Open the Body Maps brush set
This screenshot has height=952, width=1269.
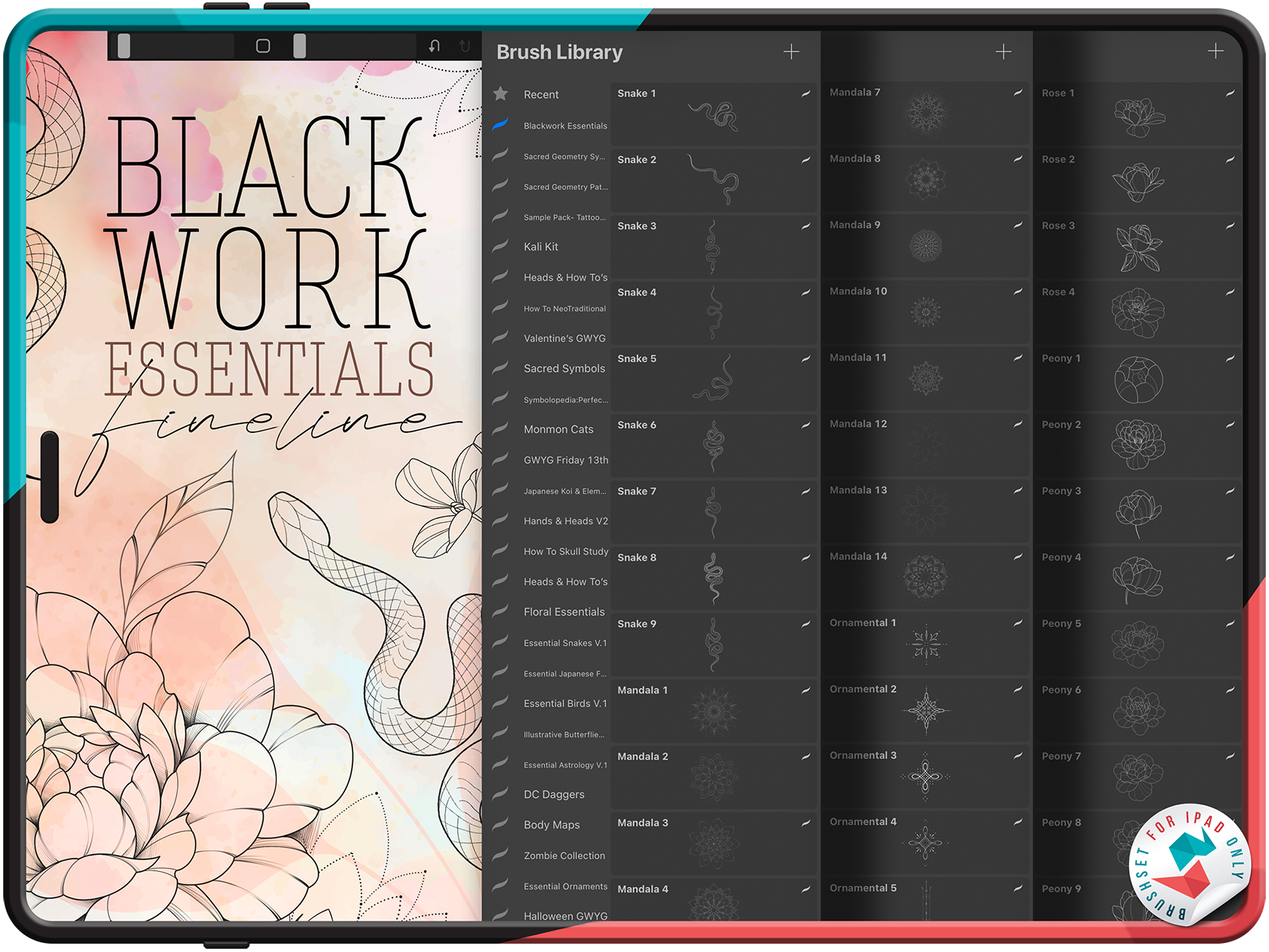pyautogui.click(x=551, y=825)
